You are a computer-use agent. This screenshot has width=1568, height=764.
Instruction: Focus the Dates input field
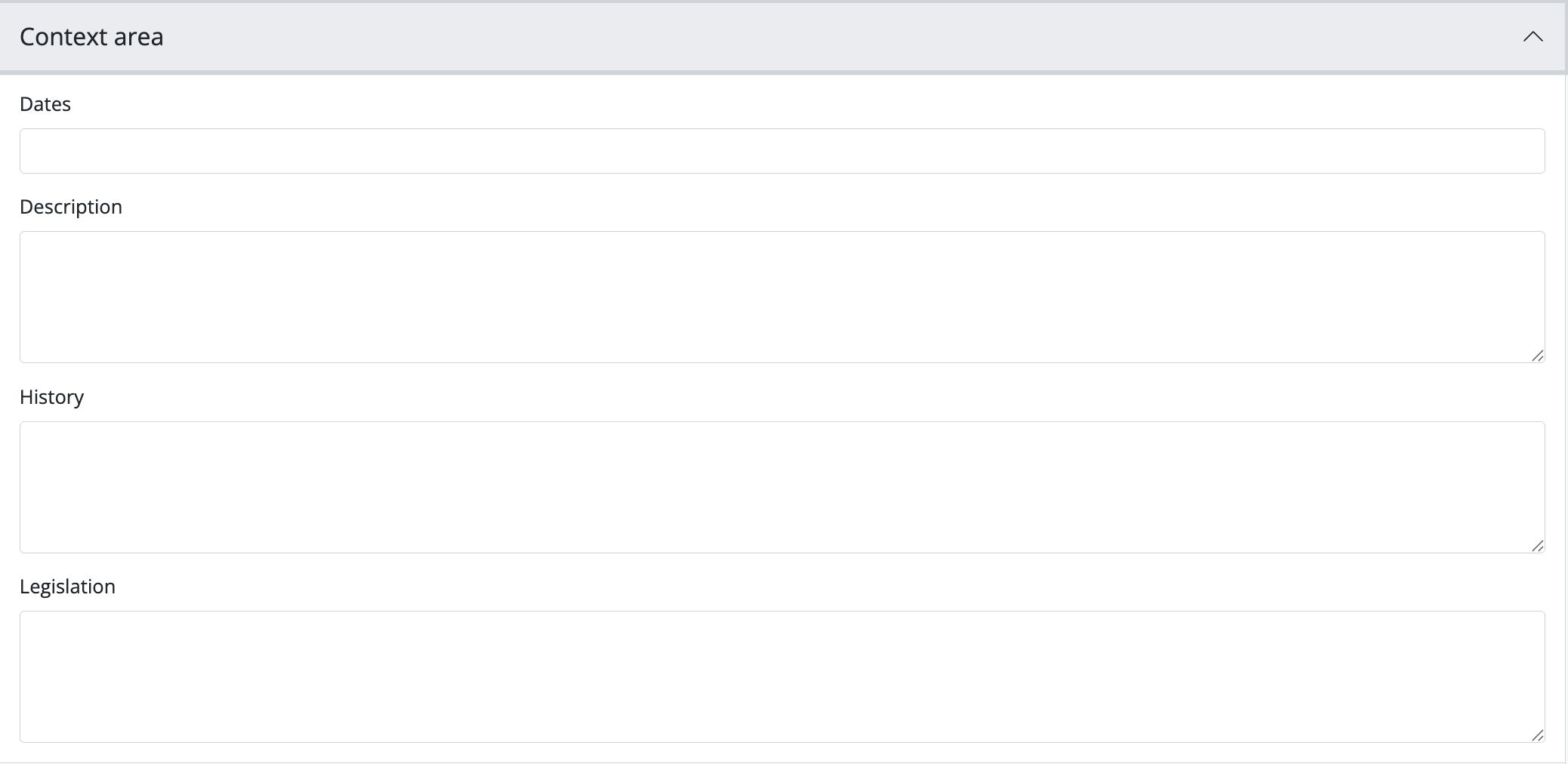[x=782, y=151]
